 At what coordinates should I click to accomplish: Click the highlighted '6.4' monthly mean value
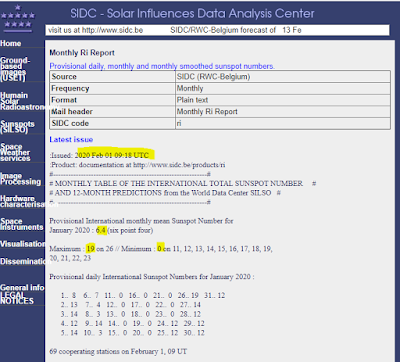[x=101, y=230]
